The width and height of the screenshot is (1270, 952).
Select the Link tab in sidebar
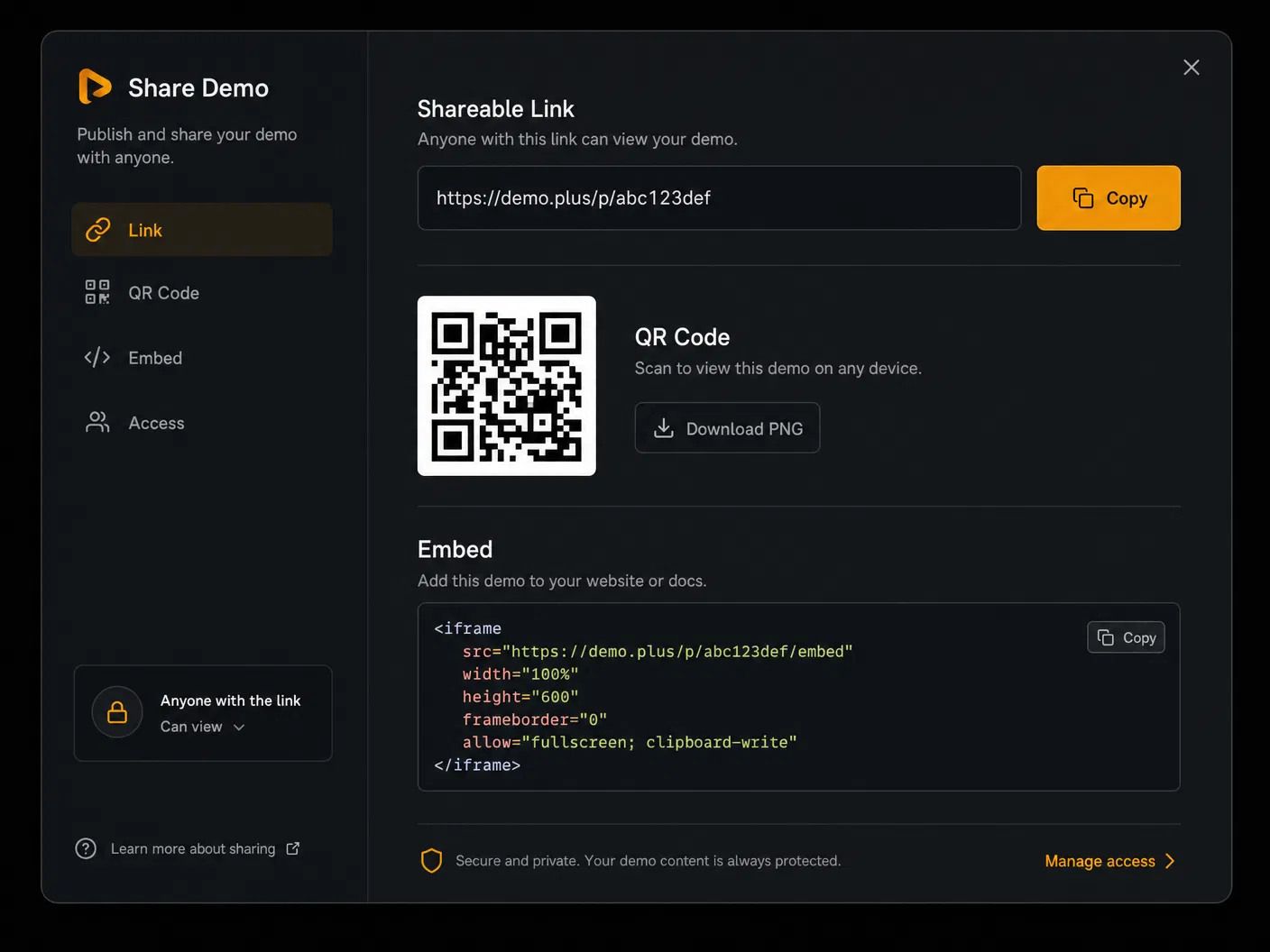202,230
